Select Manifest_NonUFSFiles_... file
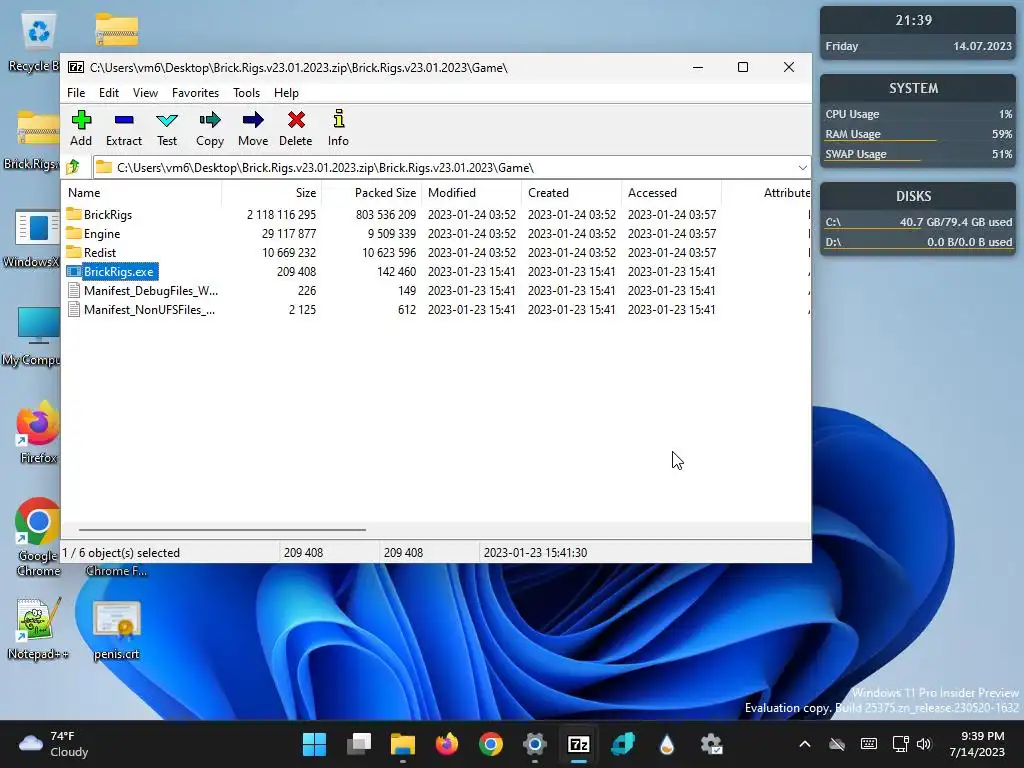Screen dimensions: 1024x768 (x=149, y=309)
